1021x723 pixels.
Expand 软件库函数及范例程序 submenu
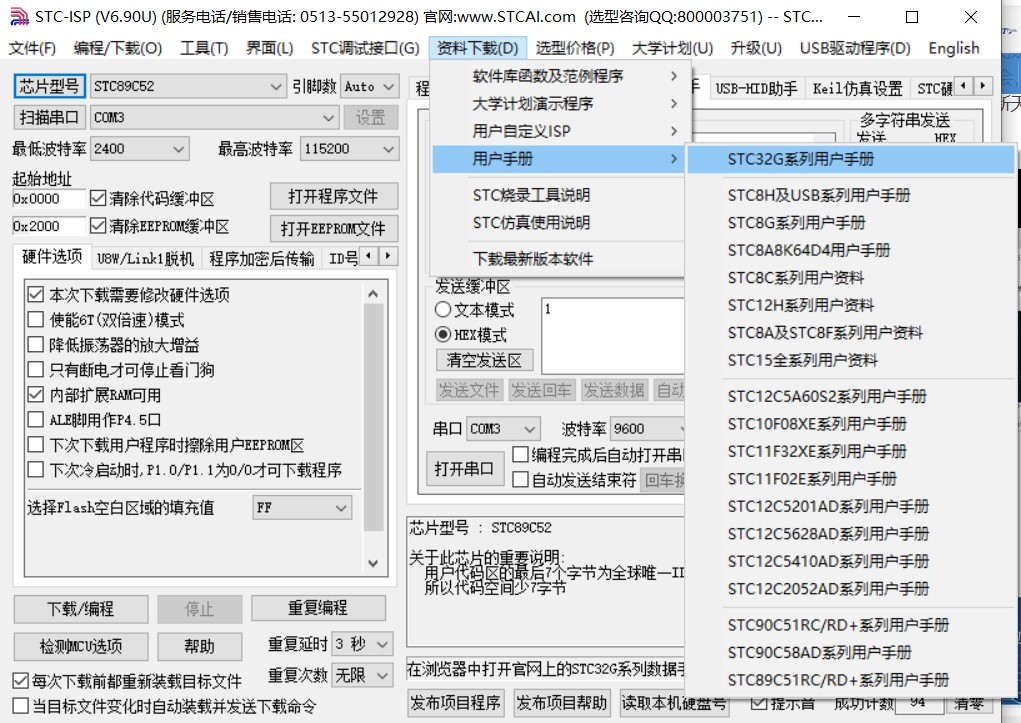[557, 76]
